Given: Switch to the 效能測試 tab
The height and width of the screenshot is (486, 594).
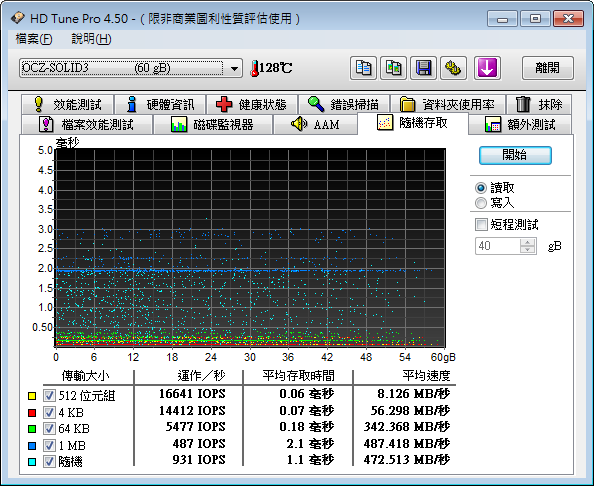Looking at the screenshot, I should point(67,104).
